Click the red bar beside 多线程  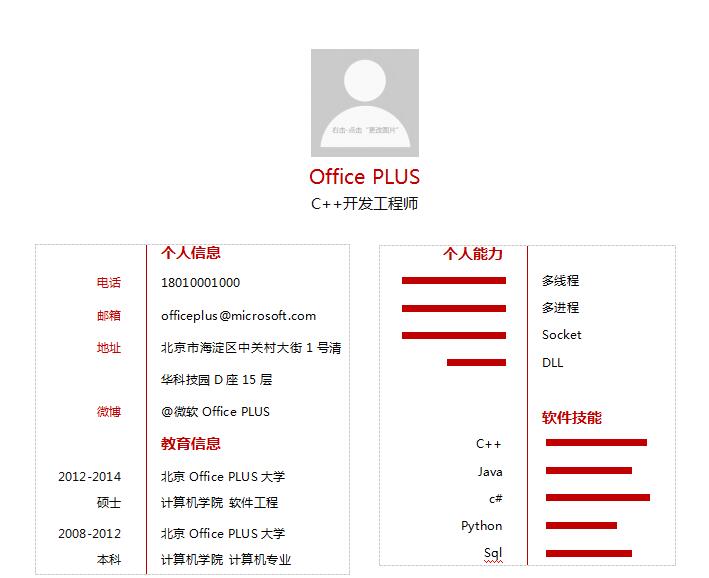pyautogui.click(x=453, y=281)
